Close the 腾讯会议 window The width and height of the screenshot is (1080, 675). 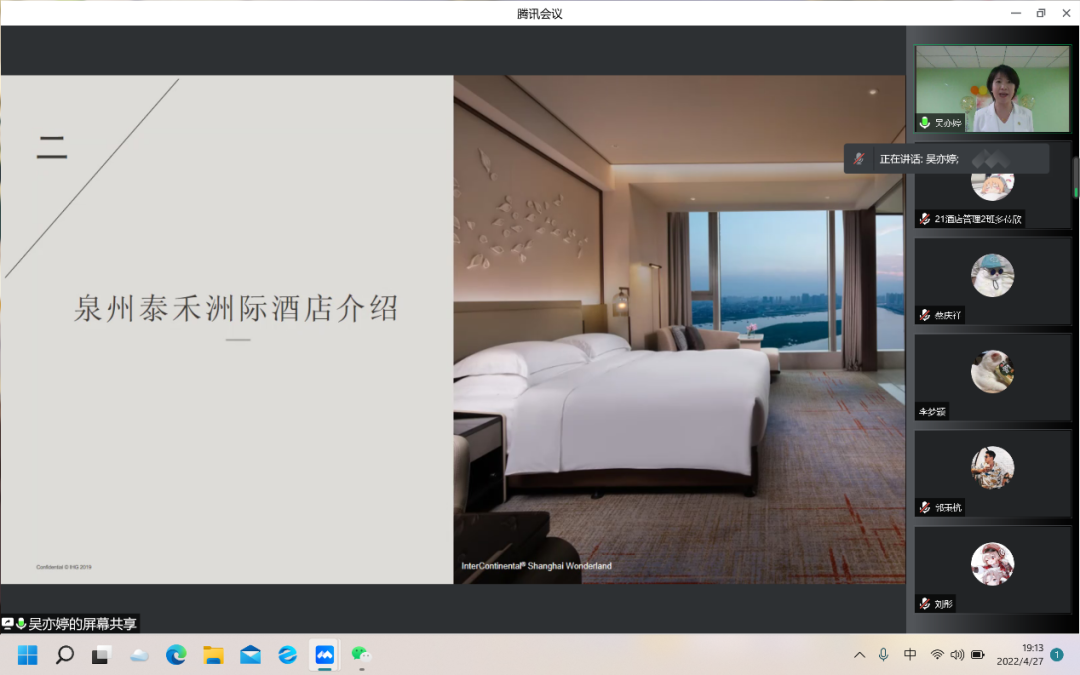pos(1066,13)
